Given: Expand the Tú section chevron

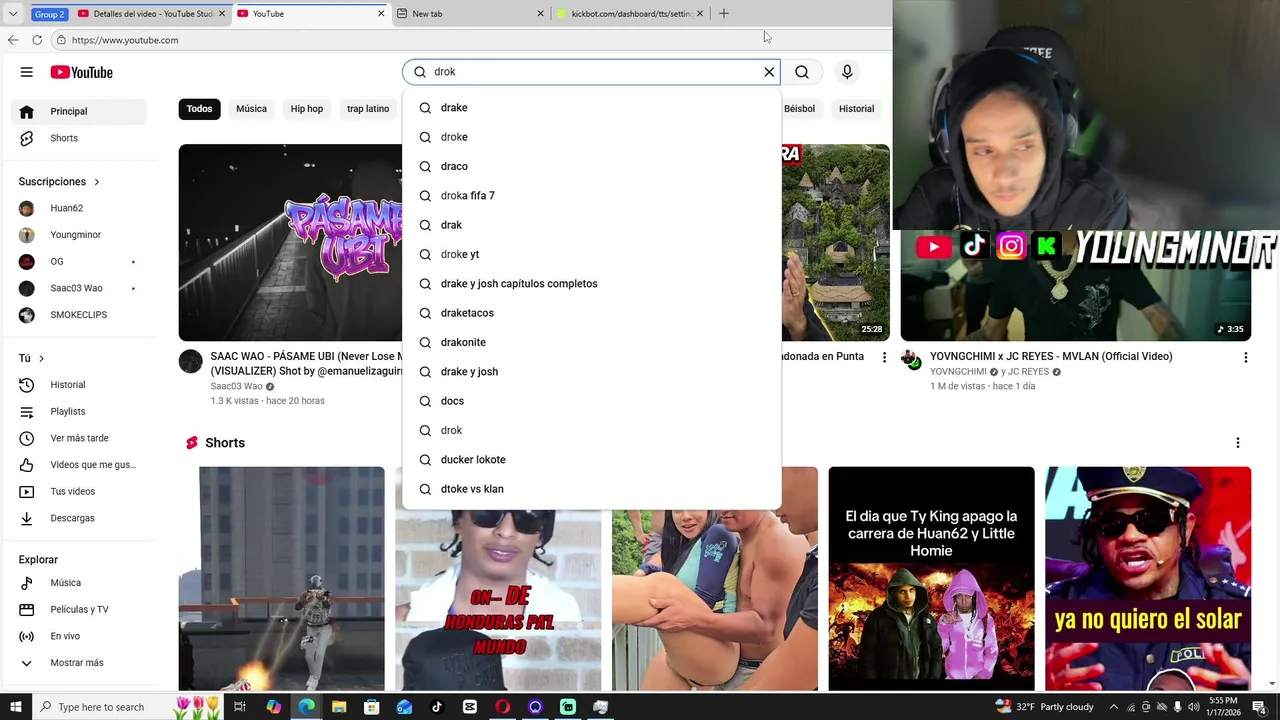Looking at the screenshot, I should (x=41, y=358).
